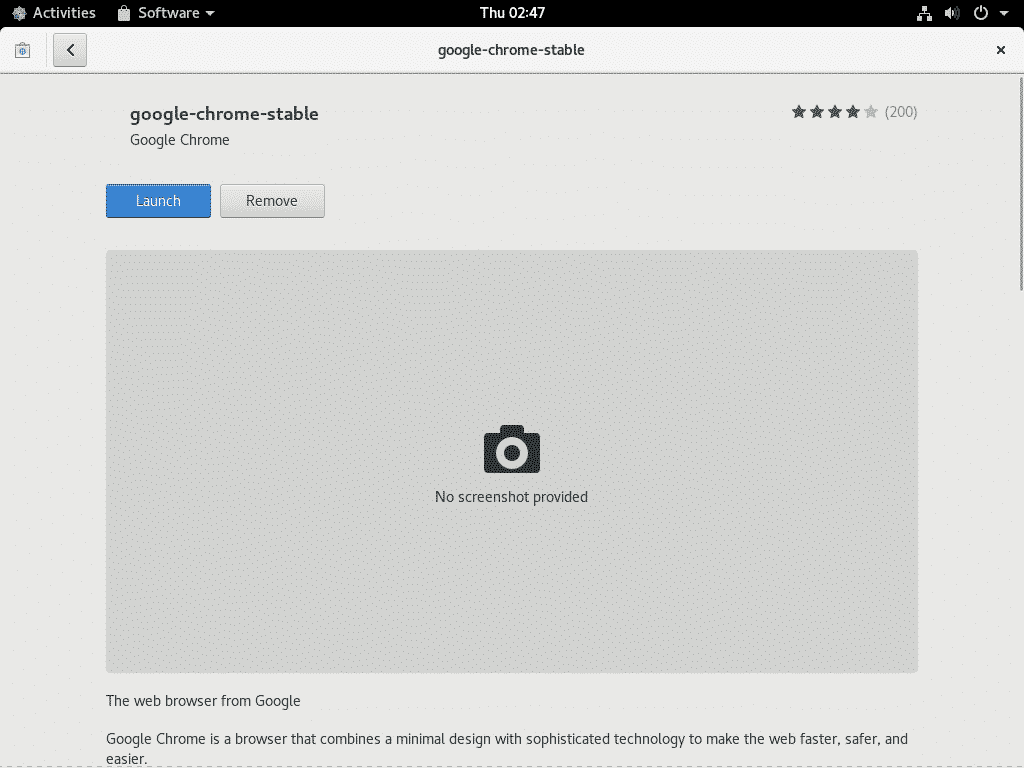Click the clock showing Thu 02:47
Screen dimensions: 1024x768
click(x=512, y=13)
